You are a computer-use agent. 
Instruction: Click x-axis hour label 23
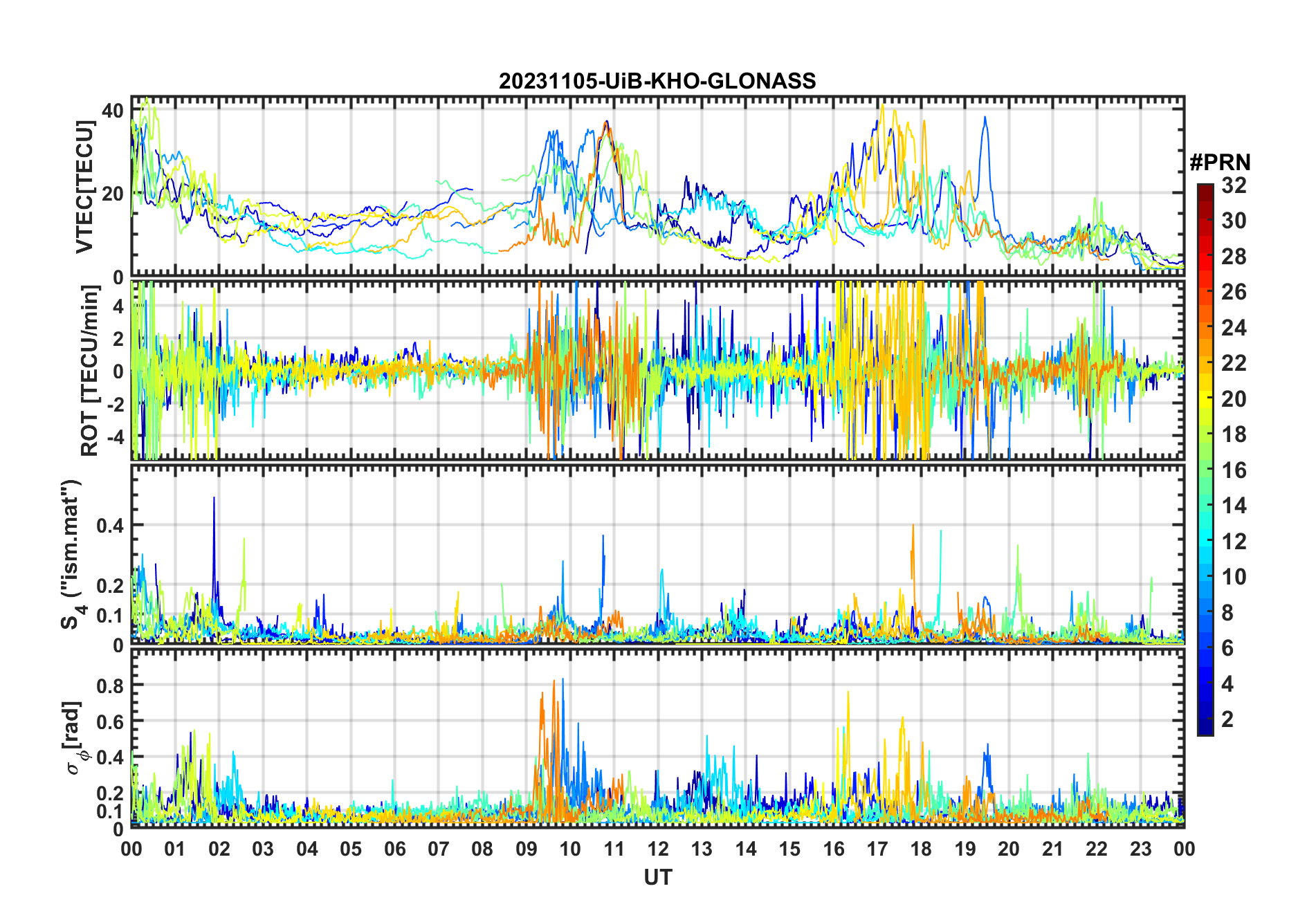click(x=1141, y=849)
